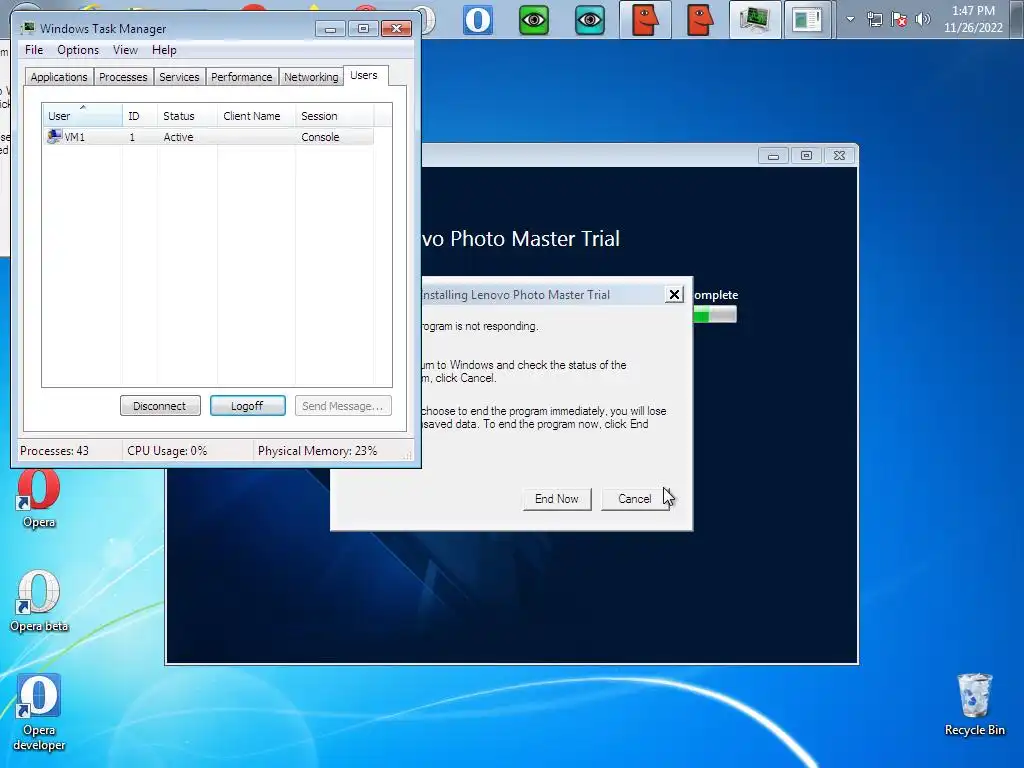Click the Physical Memory: 23% status entry
Screen dimensions: 1024x768
click(x=317, y=451)
